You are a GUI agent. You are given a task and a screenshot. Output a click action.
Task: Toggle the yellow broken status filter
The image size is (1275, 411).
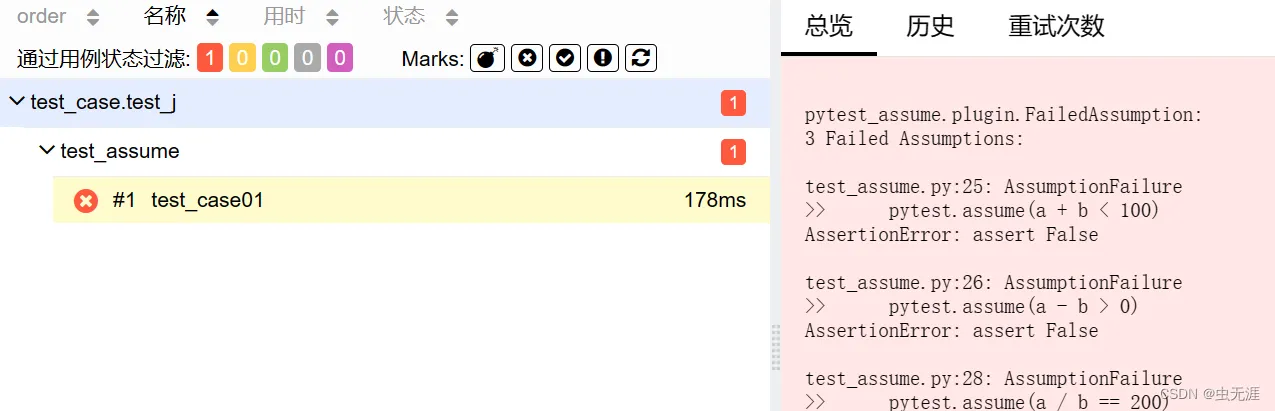pyautogui.click(x=242, y=58)
